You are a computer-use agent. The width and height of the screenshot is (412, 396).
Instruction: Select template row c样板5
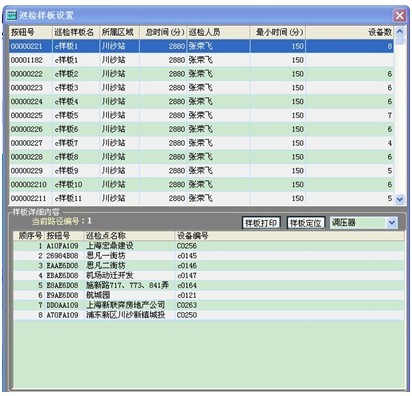pyautogui.click(x=201, y=115)
